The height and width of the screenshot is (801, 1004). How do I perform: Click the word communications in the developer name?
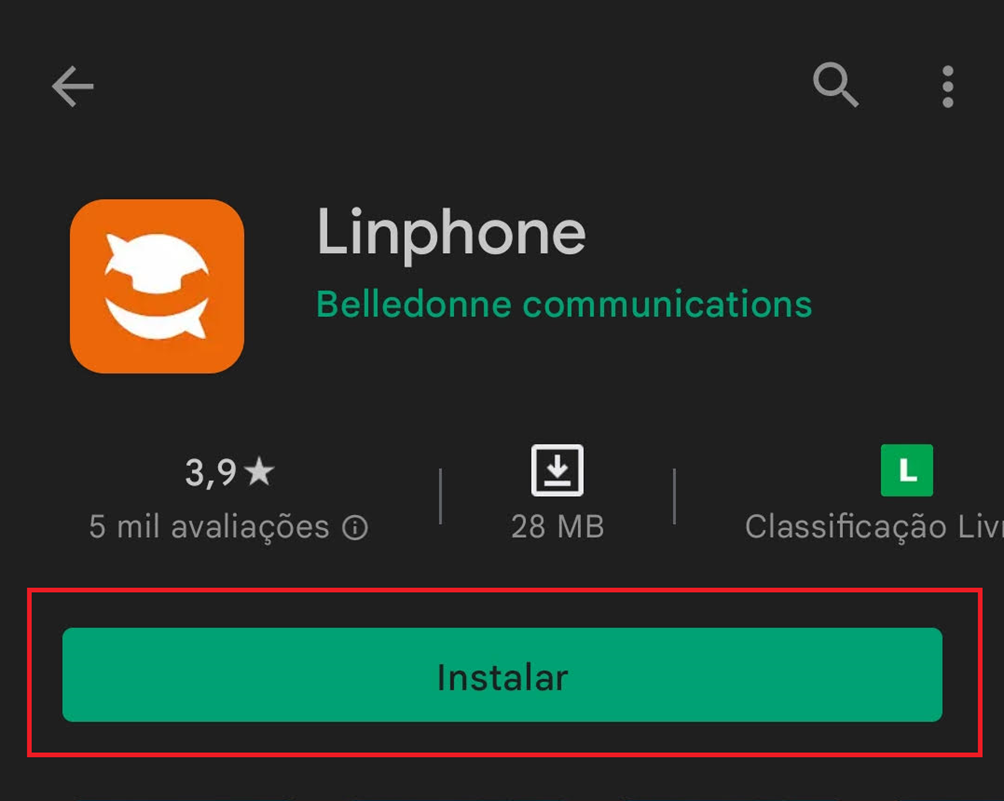pyautogui.click(x=667, y=303)
